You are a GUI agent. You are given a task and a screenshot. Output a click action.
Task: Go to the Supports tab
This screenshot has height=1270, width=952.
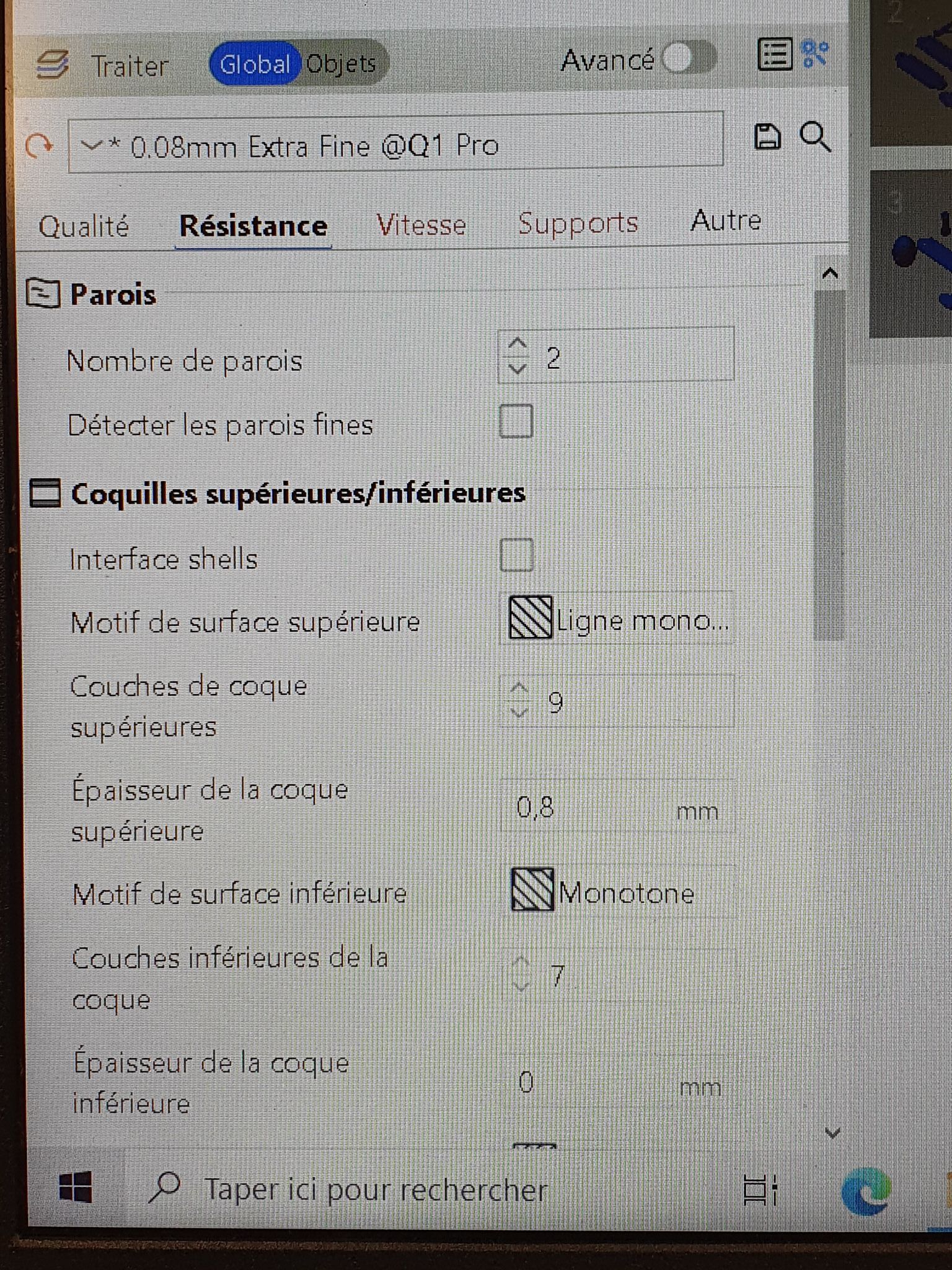[x=578, y=223]
